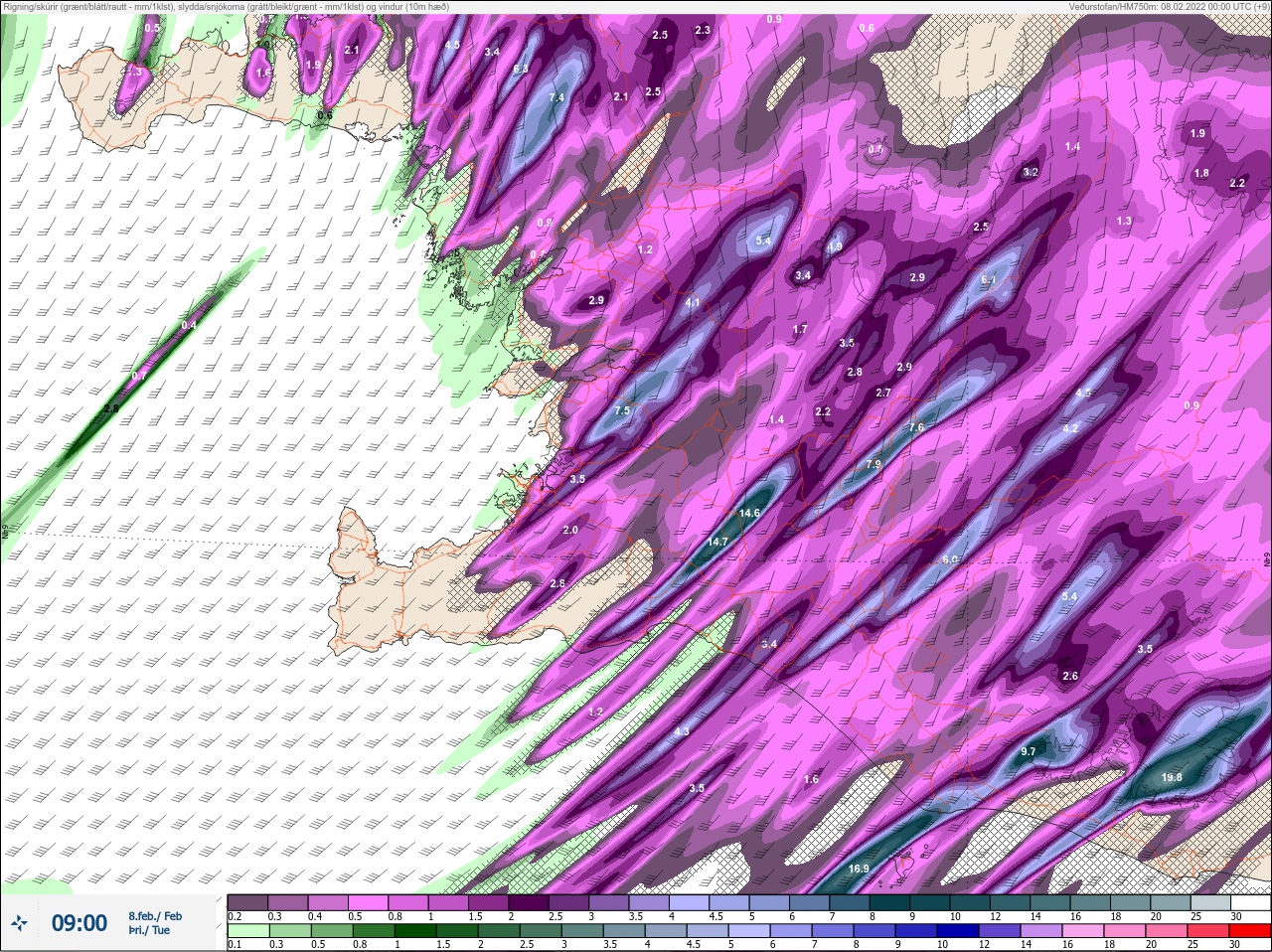Click the white 30 swatch in the snow legend

1249,902
